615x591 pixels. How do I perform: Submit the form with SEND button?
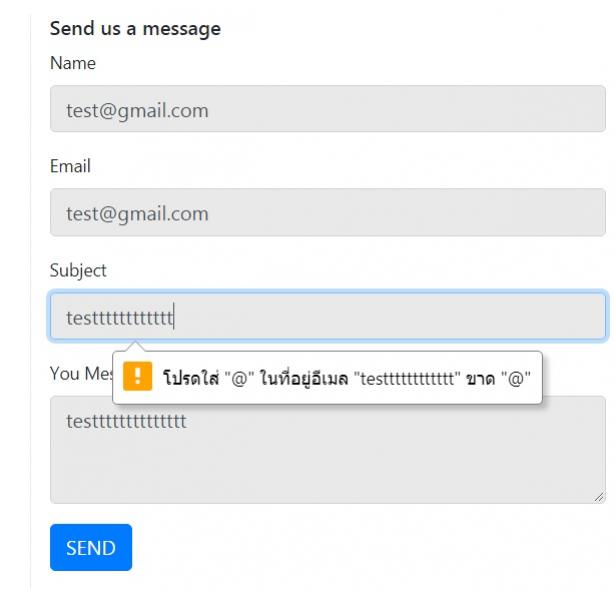click(x=91, y=547)
